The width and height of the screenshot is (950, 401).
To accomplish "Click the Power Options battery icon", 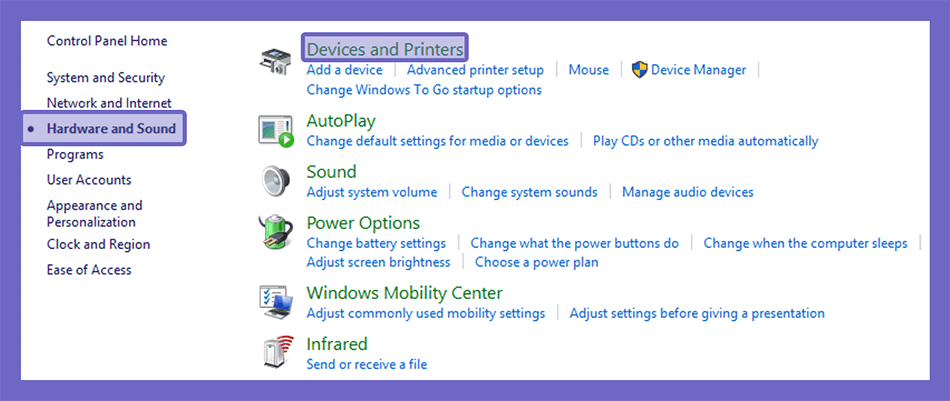I will (276, 233).
